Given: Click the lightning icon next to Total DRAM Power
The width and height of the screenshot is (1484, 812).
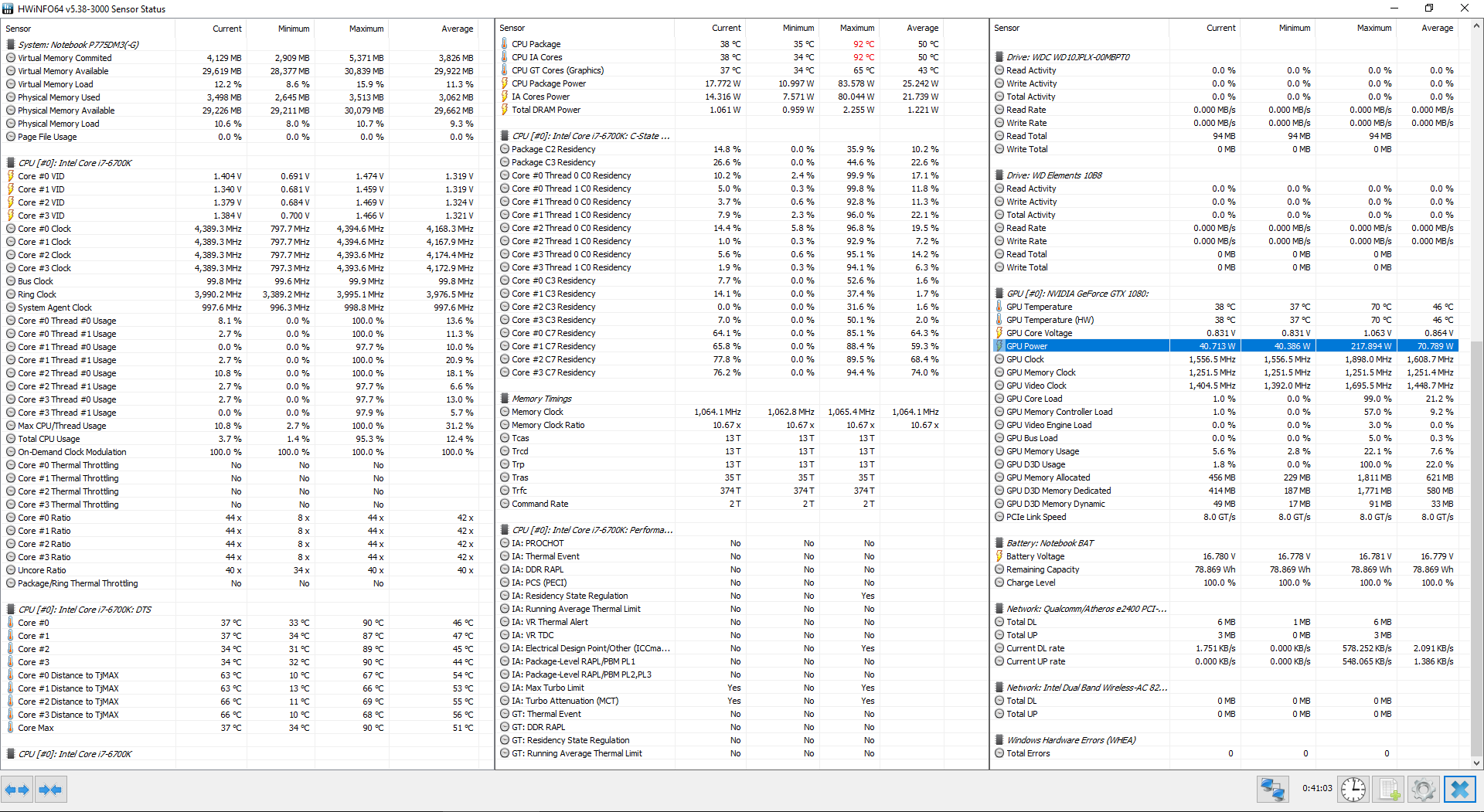Looking at the screenshot, I should tap(505, 110).
